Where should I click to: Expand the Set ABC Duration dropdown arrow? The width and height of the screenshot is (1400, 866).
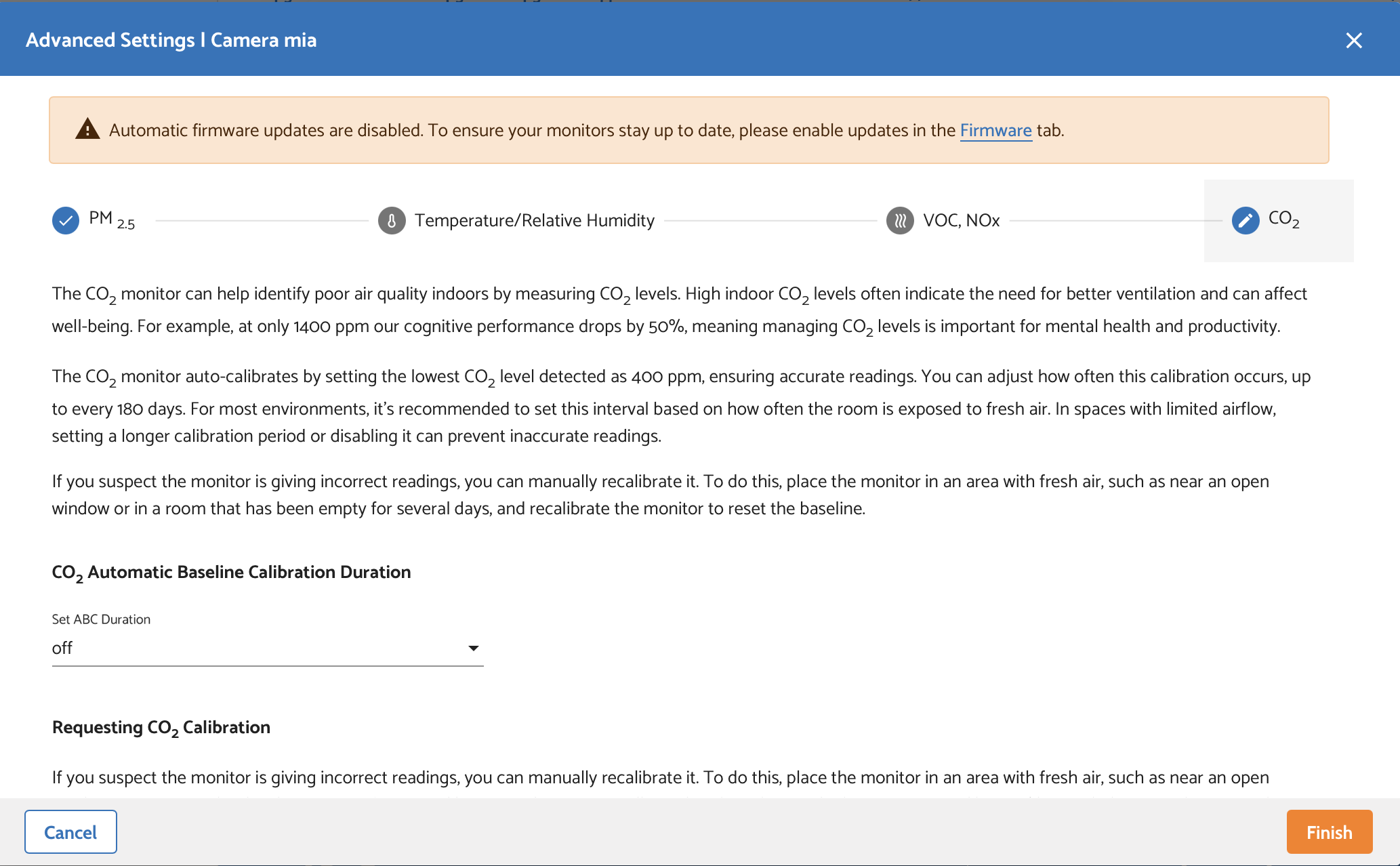pos(474,648)
